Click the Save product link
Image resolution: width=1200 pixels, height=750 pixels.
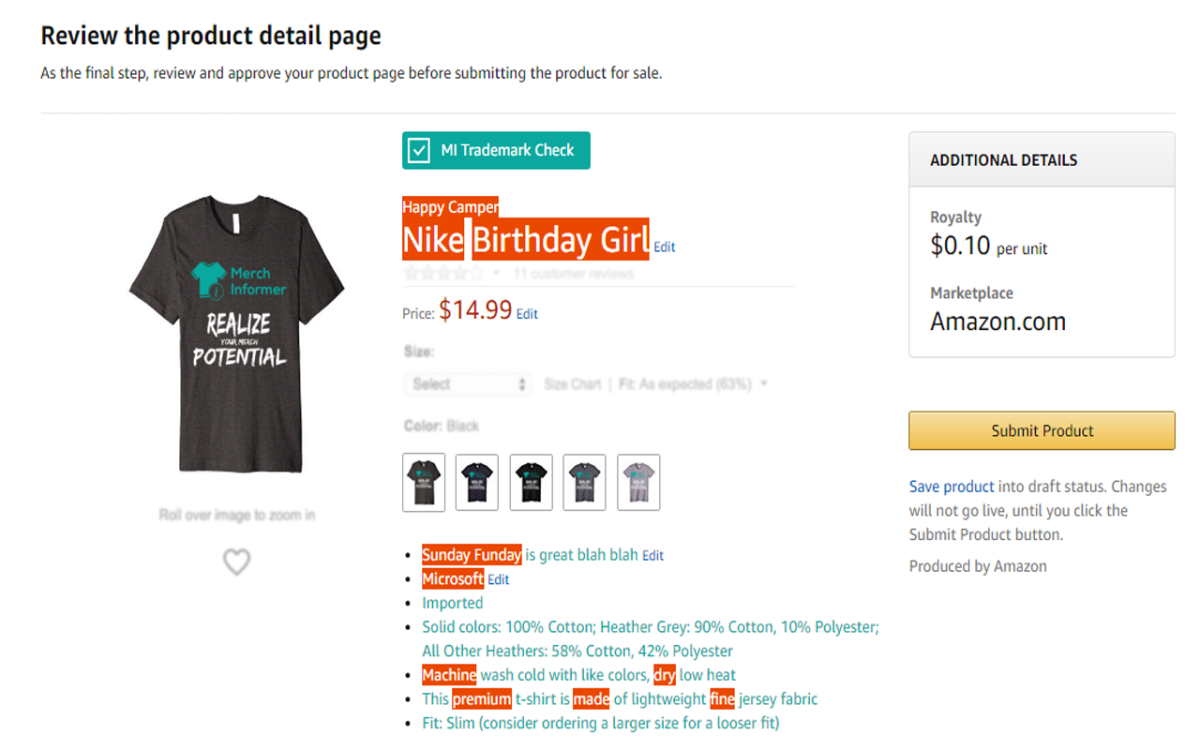click(951, 487)
